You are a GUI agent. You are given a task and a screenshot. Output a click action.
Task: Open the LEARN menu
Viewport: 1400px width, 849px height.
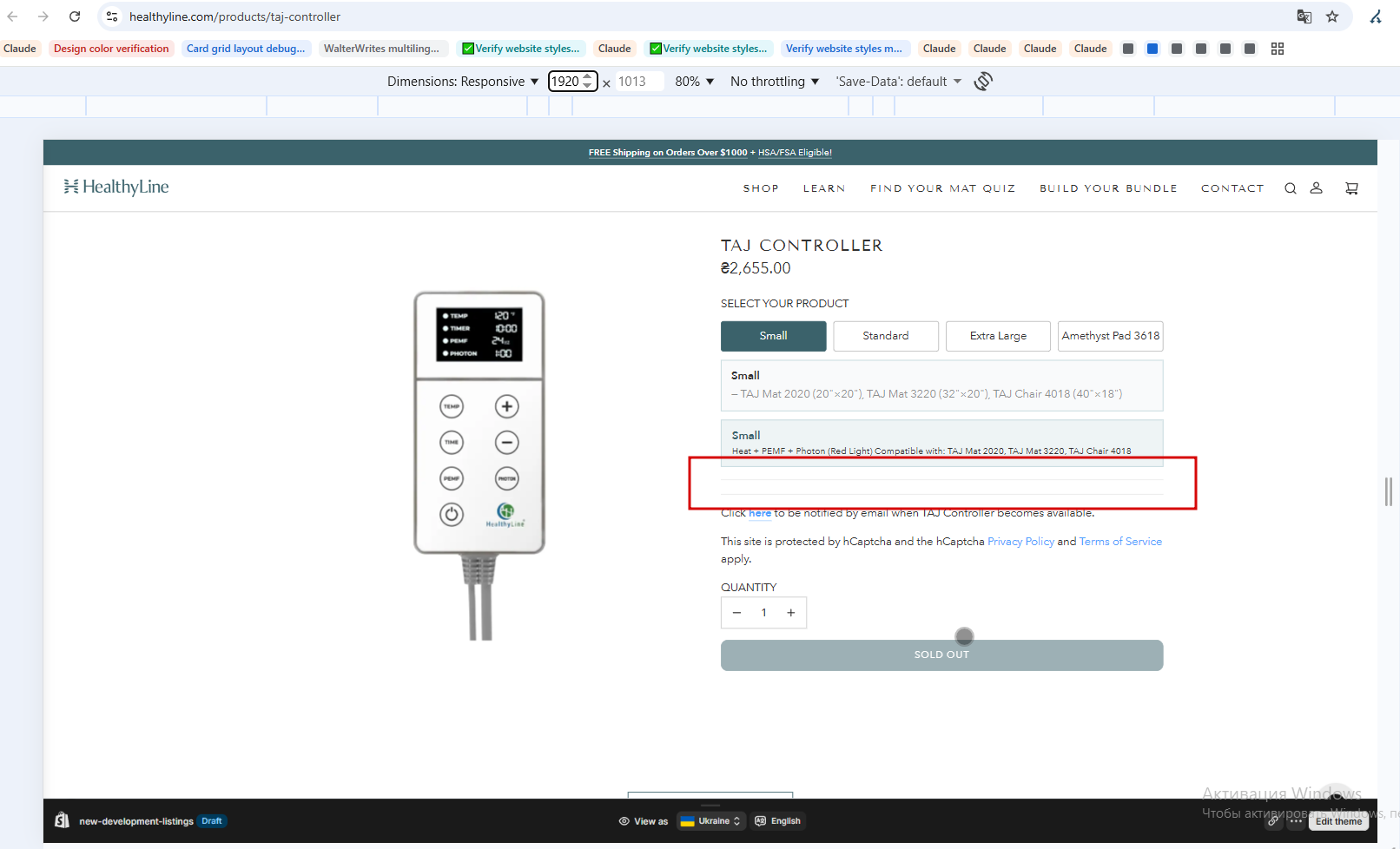coord(824,188)
